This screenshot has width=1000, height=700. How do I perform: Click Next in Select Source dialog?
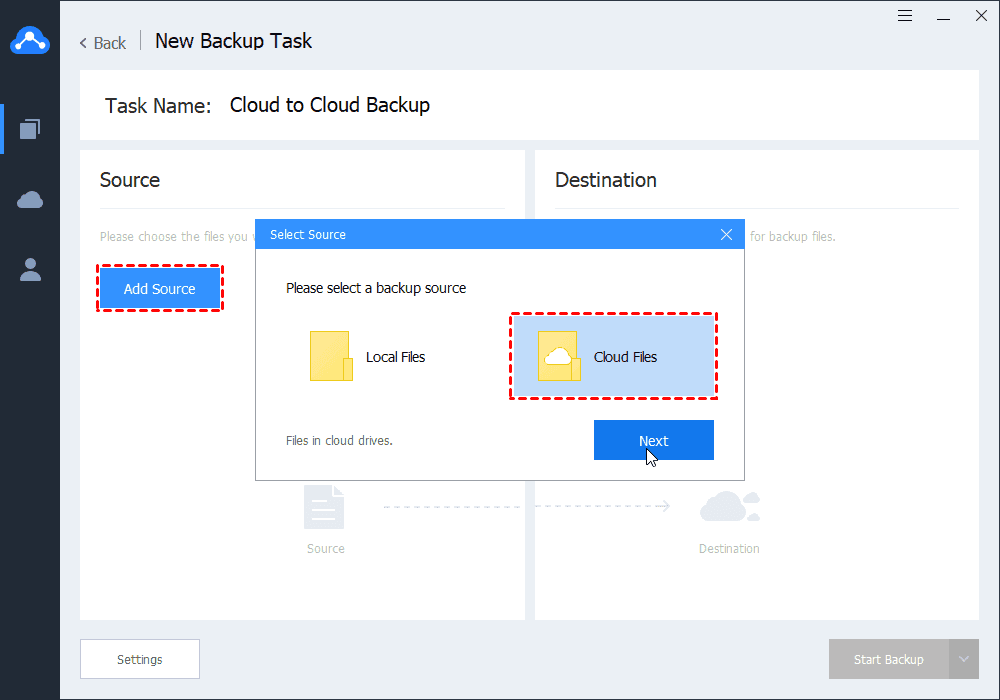654,440
